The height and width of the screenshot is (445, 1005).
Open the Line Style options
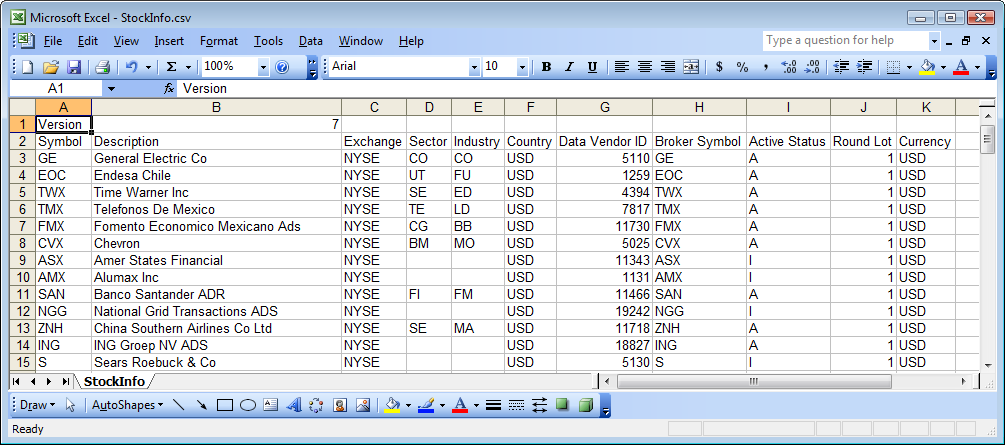tap(493, 405)
